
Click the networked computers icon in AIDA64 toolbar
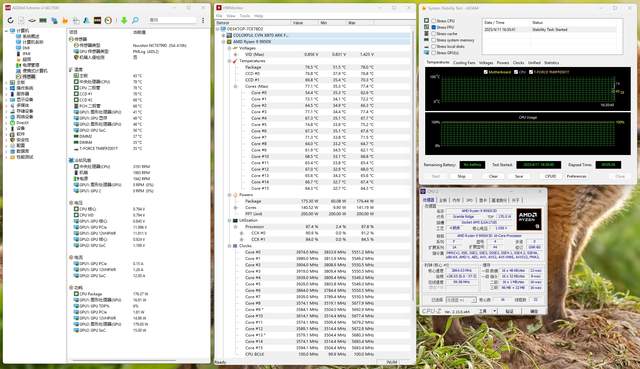[54, 20]
